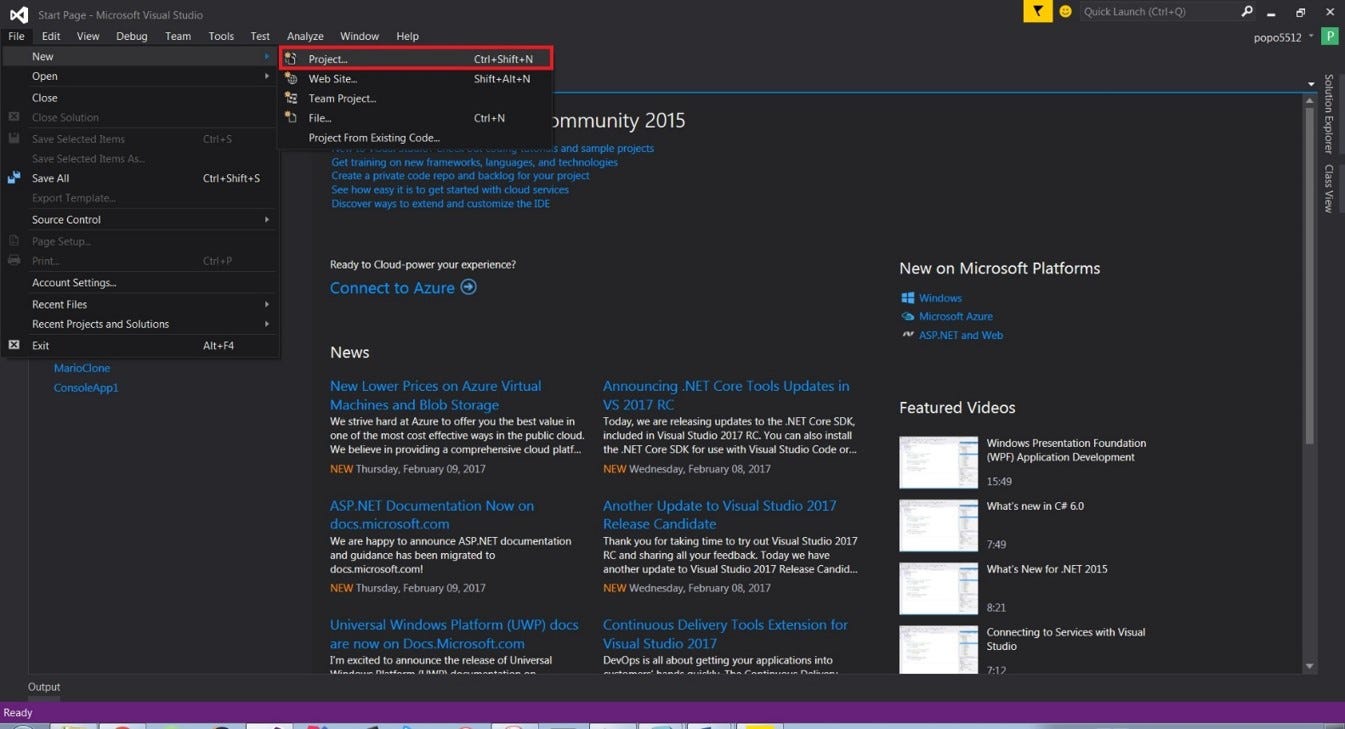Click the Print menu printer icon
The height and width of the screenshot is (729, 1345).
pyautogui.click(x=14, y=261)
